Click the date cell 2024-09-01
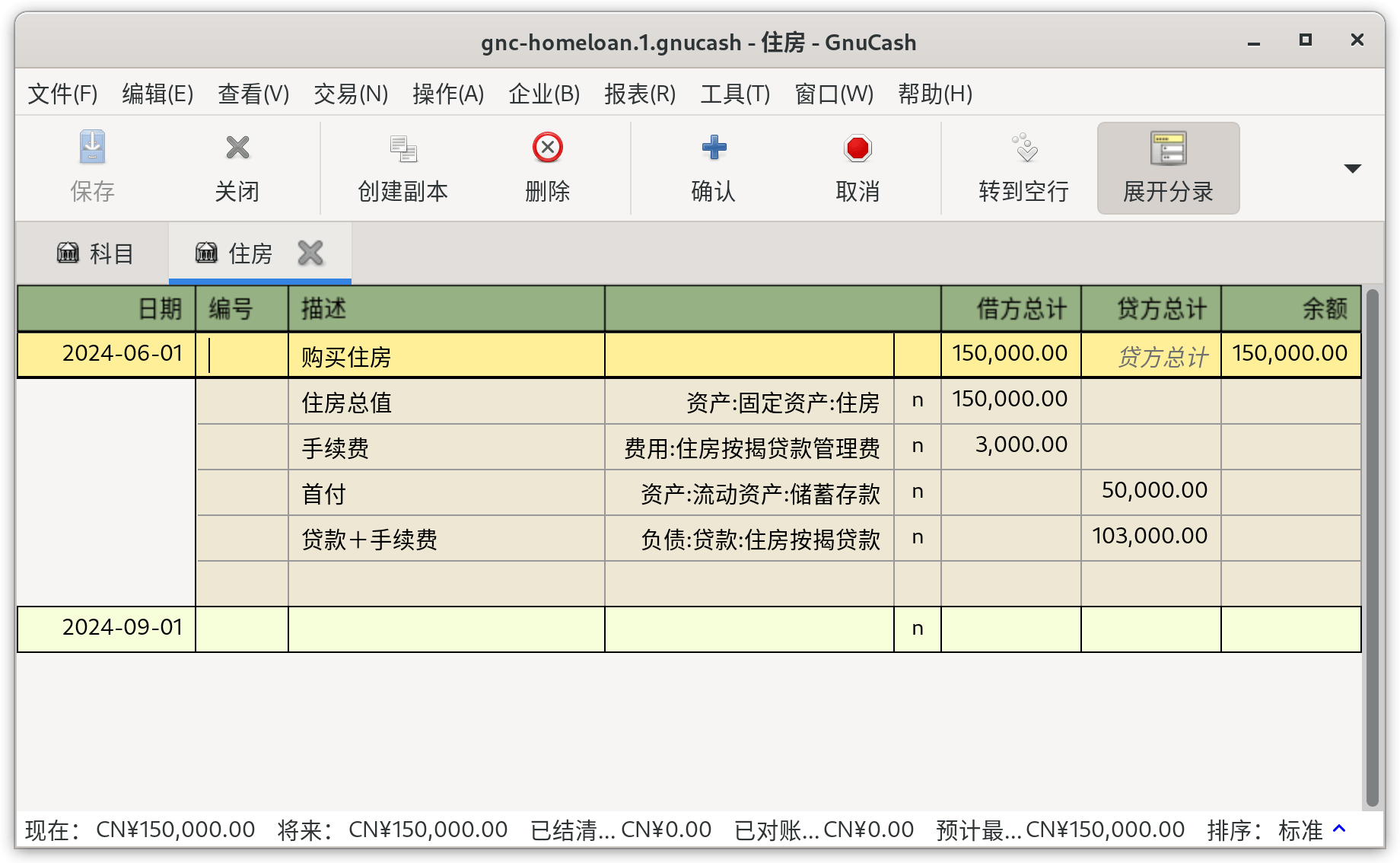This screenshot has width=1400, height=863. point(107,629)
